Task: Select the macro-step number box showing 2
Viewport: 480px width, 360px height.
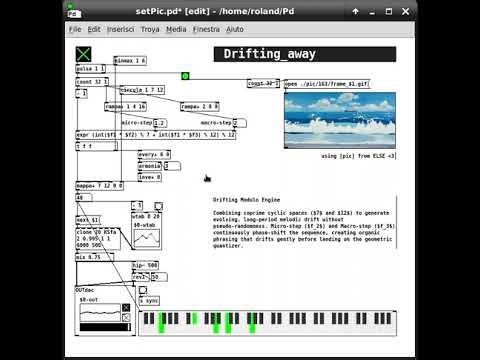Action: (x=240, y=123)
